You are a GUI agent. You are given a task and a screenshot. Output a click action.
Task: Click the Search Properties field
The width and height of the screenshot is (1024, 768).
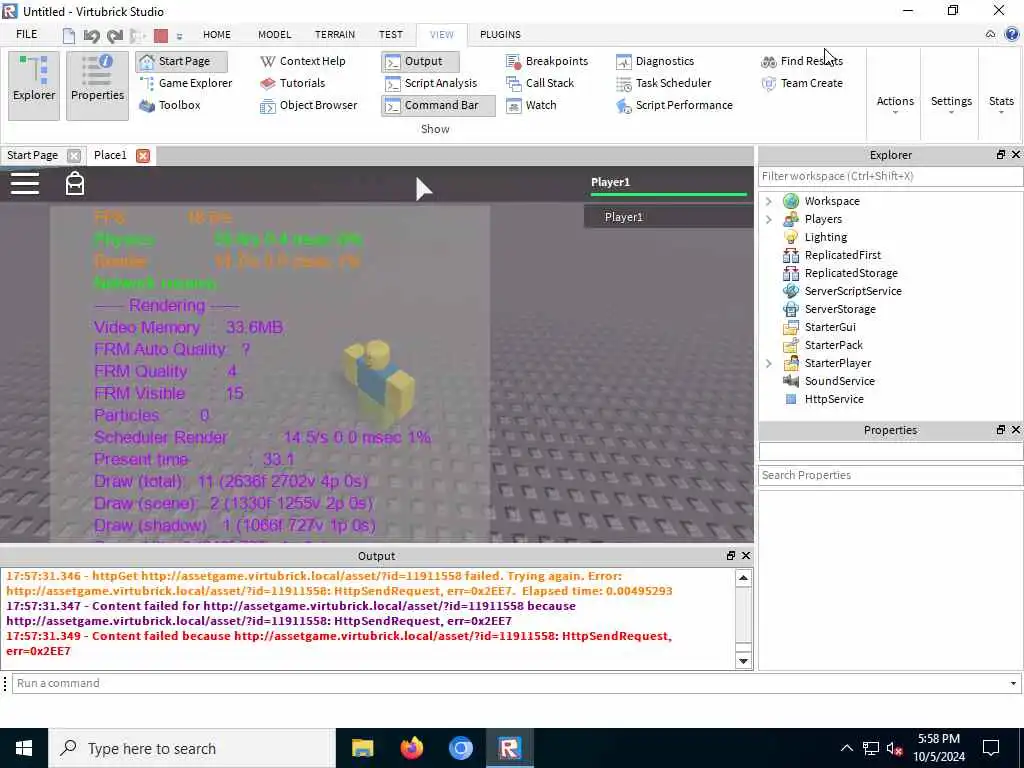[x=890, y=475]
